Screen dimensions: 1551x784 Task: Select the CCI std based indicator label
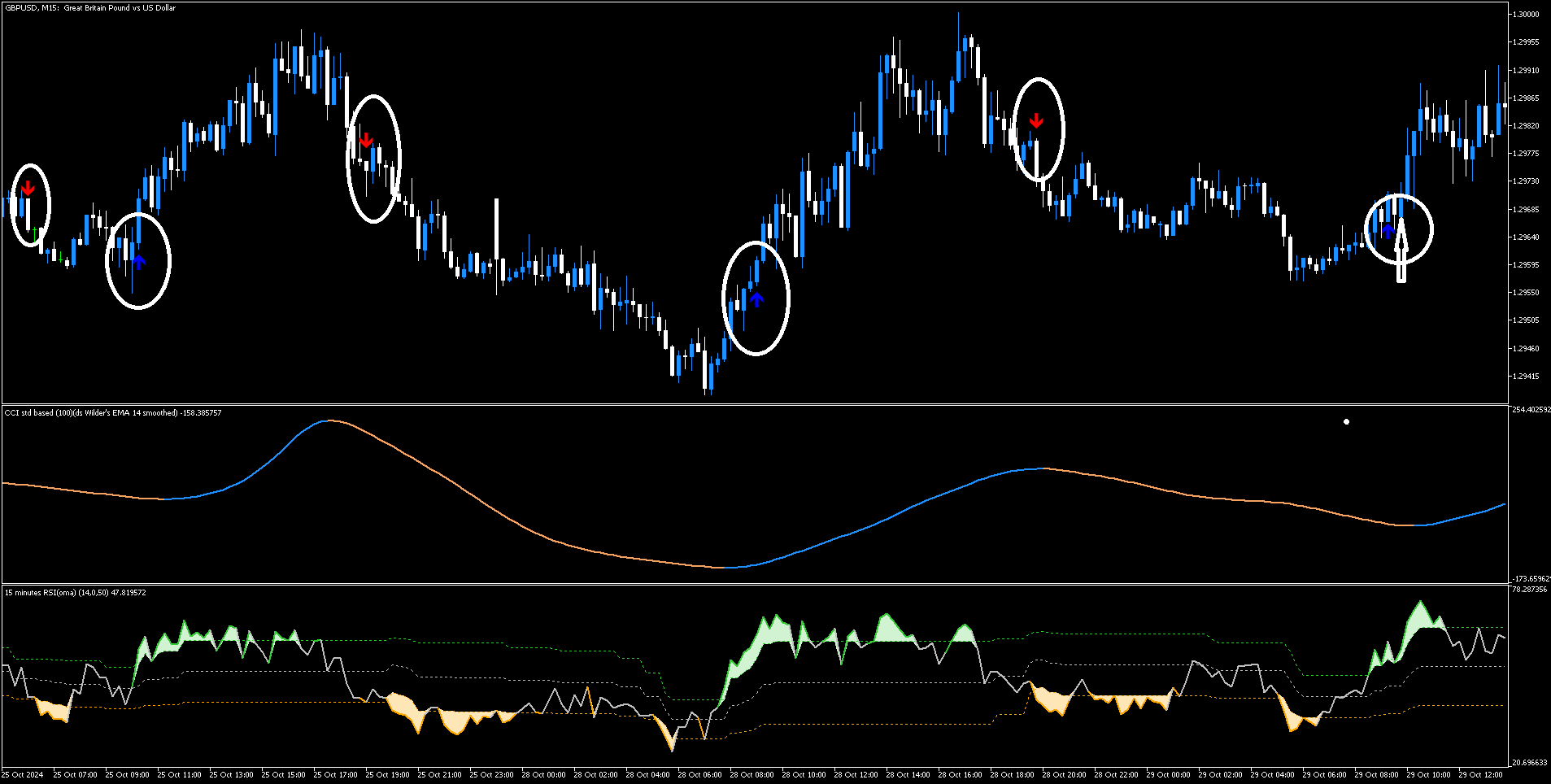113,413
